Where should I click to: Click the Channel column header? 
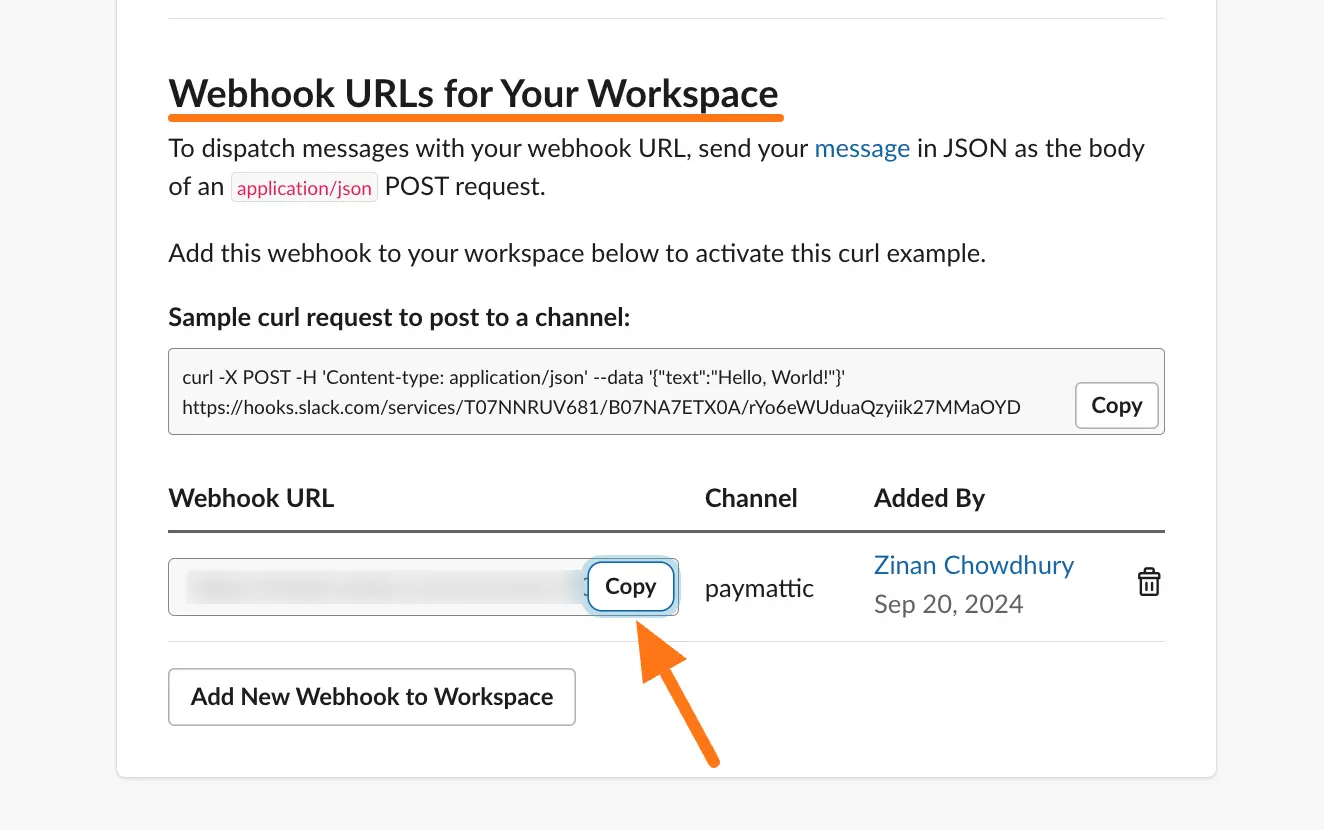pyautogui.click(x=751, y=498)
